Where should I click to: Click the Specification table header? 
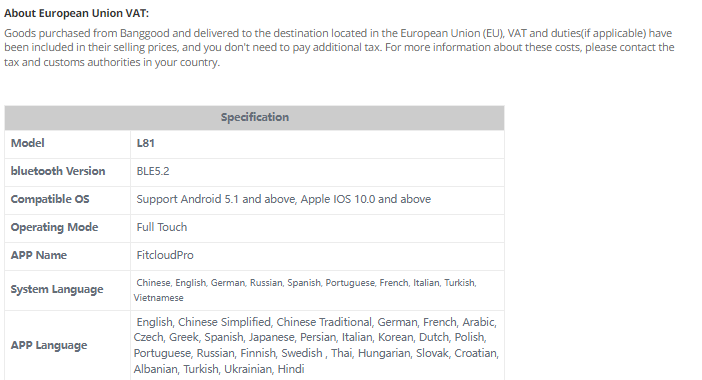(254, 117)
